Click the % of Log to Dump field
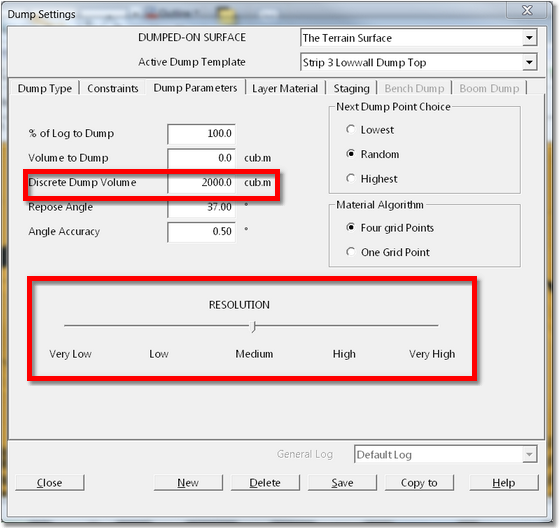The height and width of the screenshot is (530, 560). click(201, 134)
